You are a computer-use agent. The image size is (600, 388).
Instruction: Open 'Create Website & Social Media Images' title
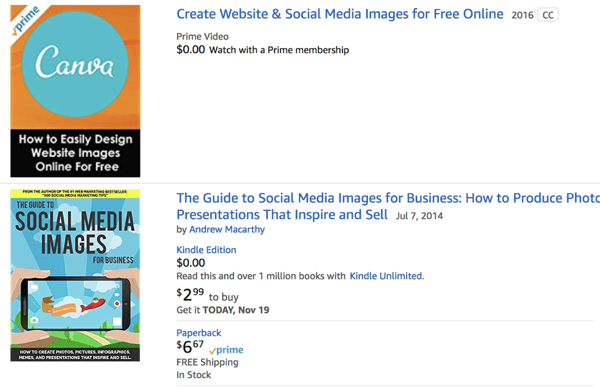click(x=340, y=14)
